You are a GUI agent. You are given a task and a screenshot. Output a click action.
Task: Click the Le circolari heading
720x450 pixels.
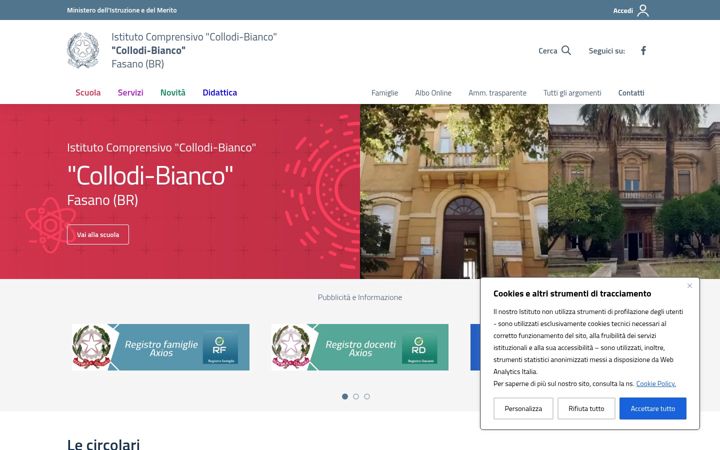click(x=103, y=444)
